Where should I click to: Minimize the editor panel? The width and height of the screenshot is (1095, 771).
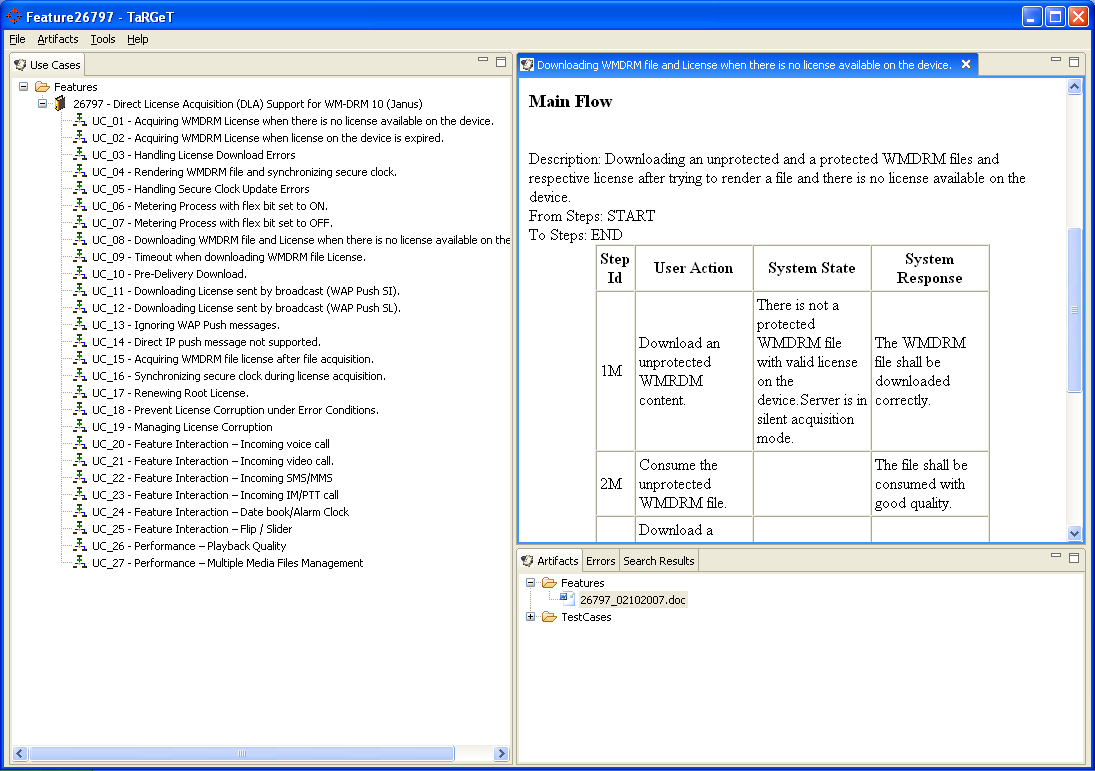[1056, 60]
